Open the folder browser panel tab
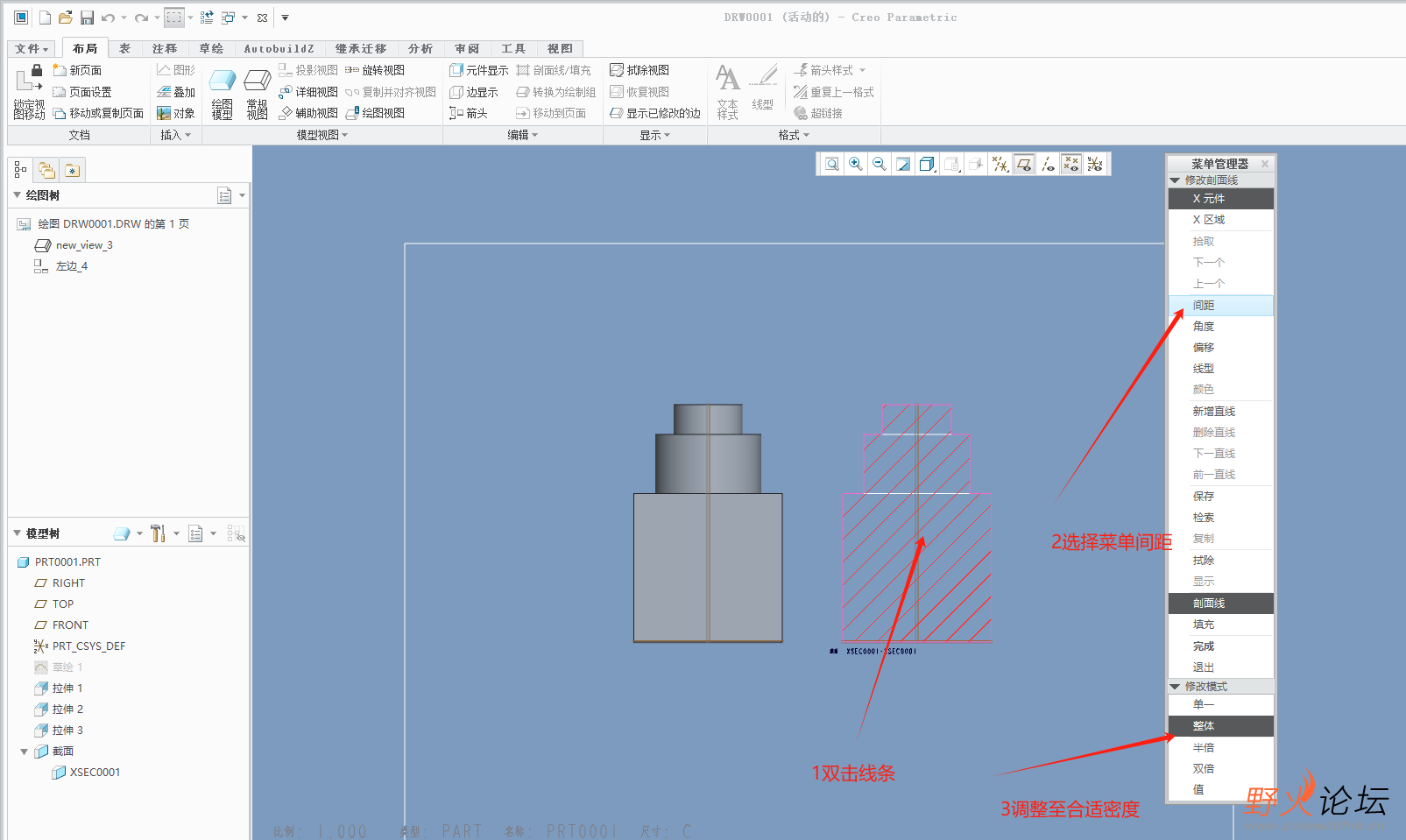 pos(46,170)
